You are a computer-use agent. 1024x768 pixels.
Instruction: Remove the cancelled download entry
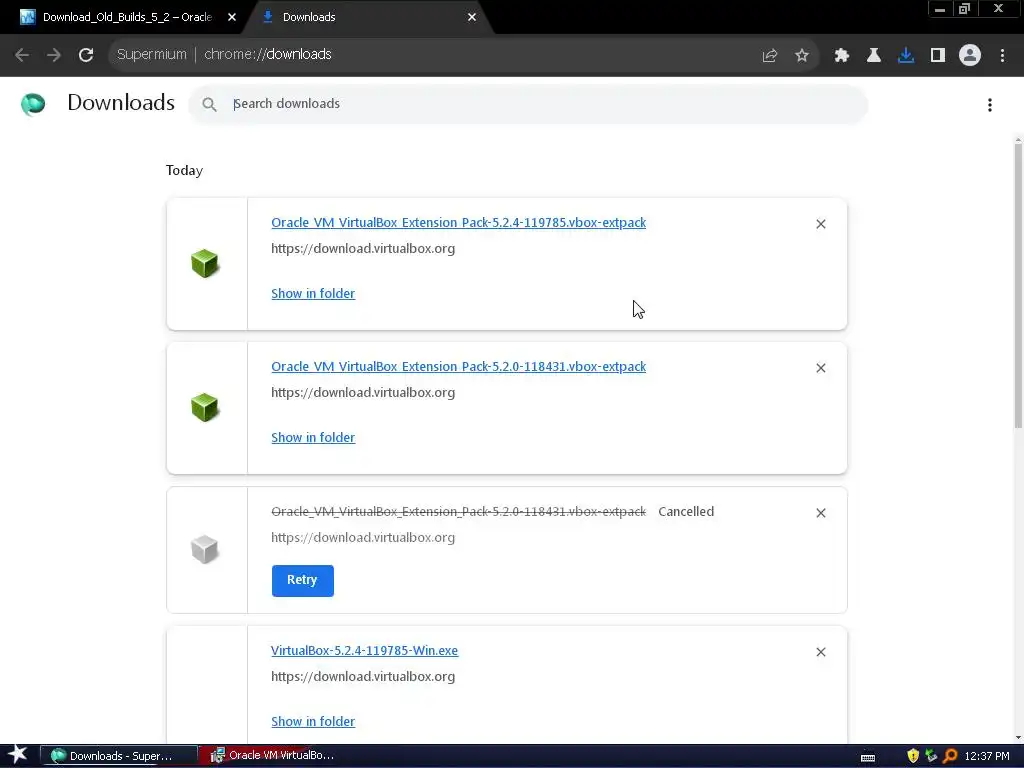pyautogui.click(x=821, y=513)
